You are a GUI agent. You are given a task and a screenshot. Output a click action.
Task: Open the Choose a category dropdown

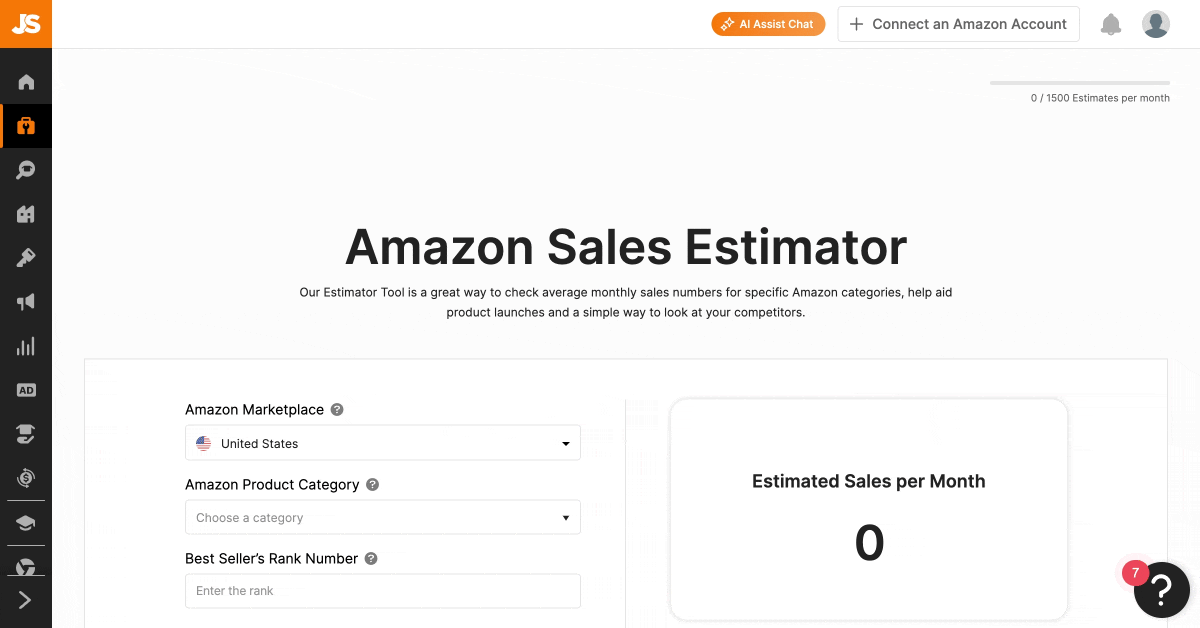pyautogui.click(x=383, y=518)
